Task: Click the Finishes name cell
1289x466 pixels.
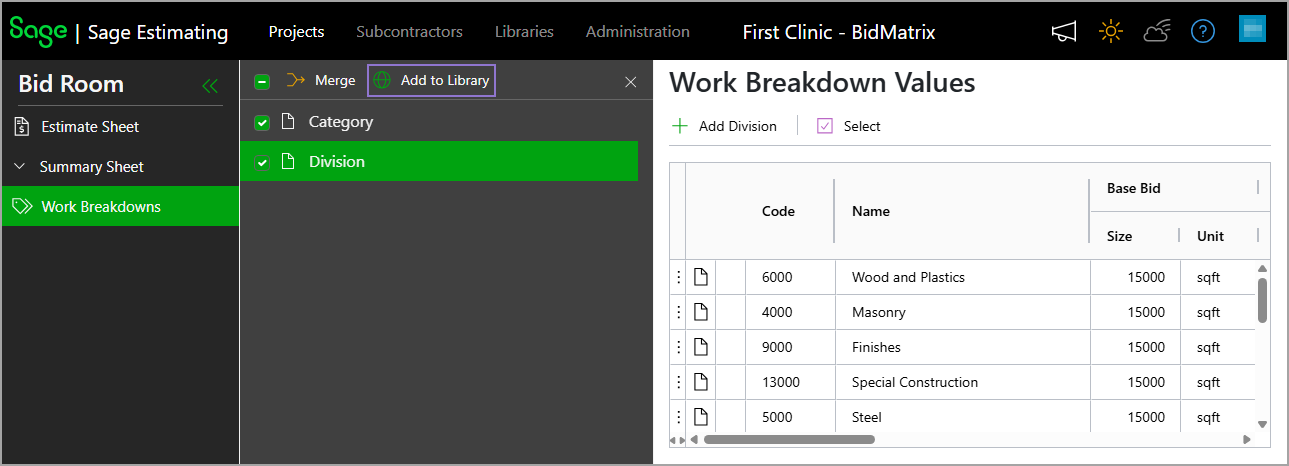Action: [962, 347]
